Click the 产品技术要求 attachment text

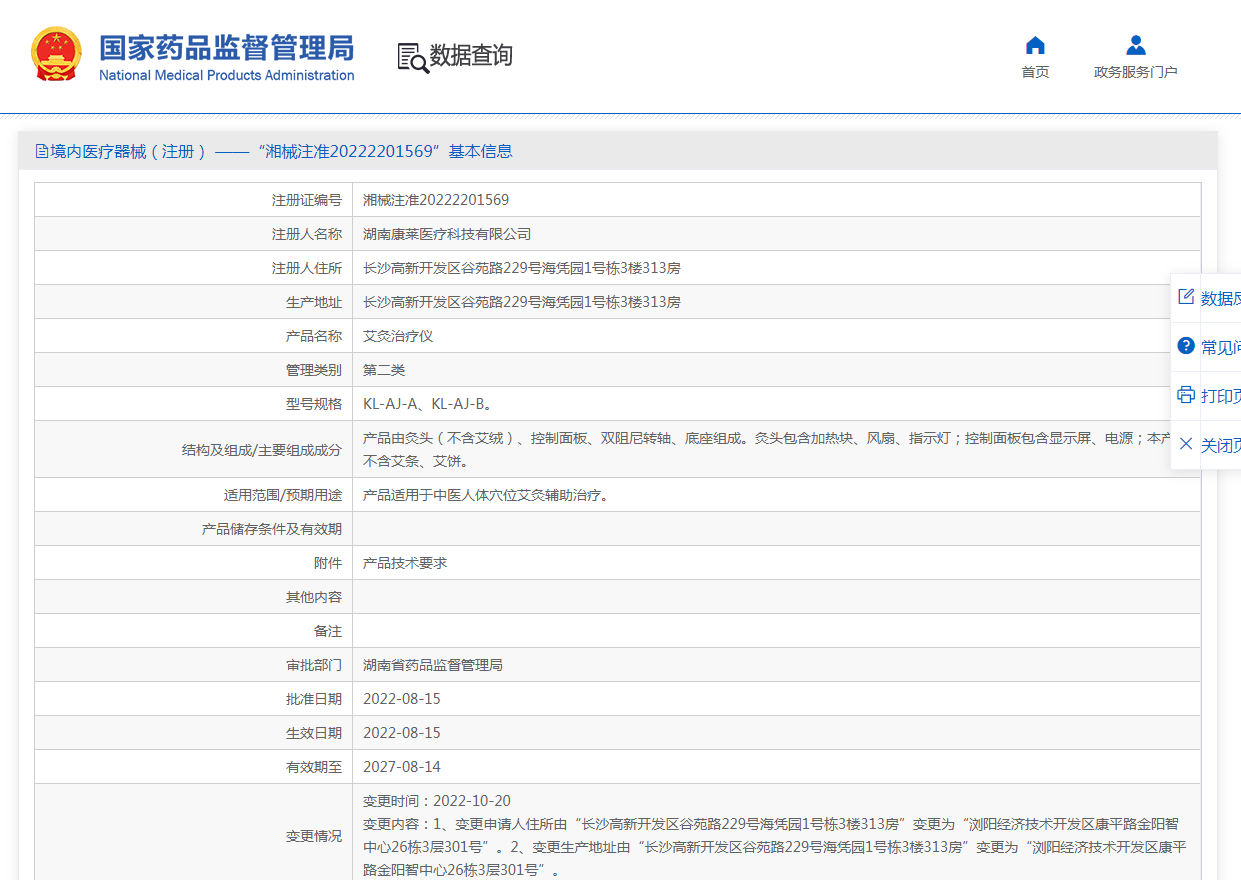click(405, 563)
